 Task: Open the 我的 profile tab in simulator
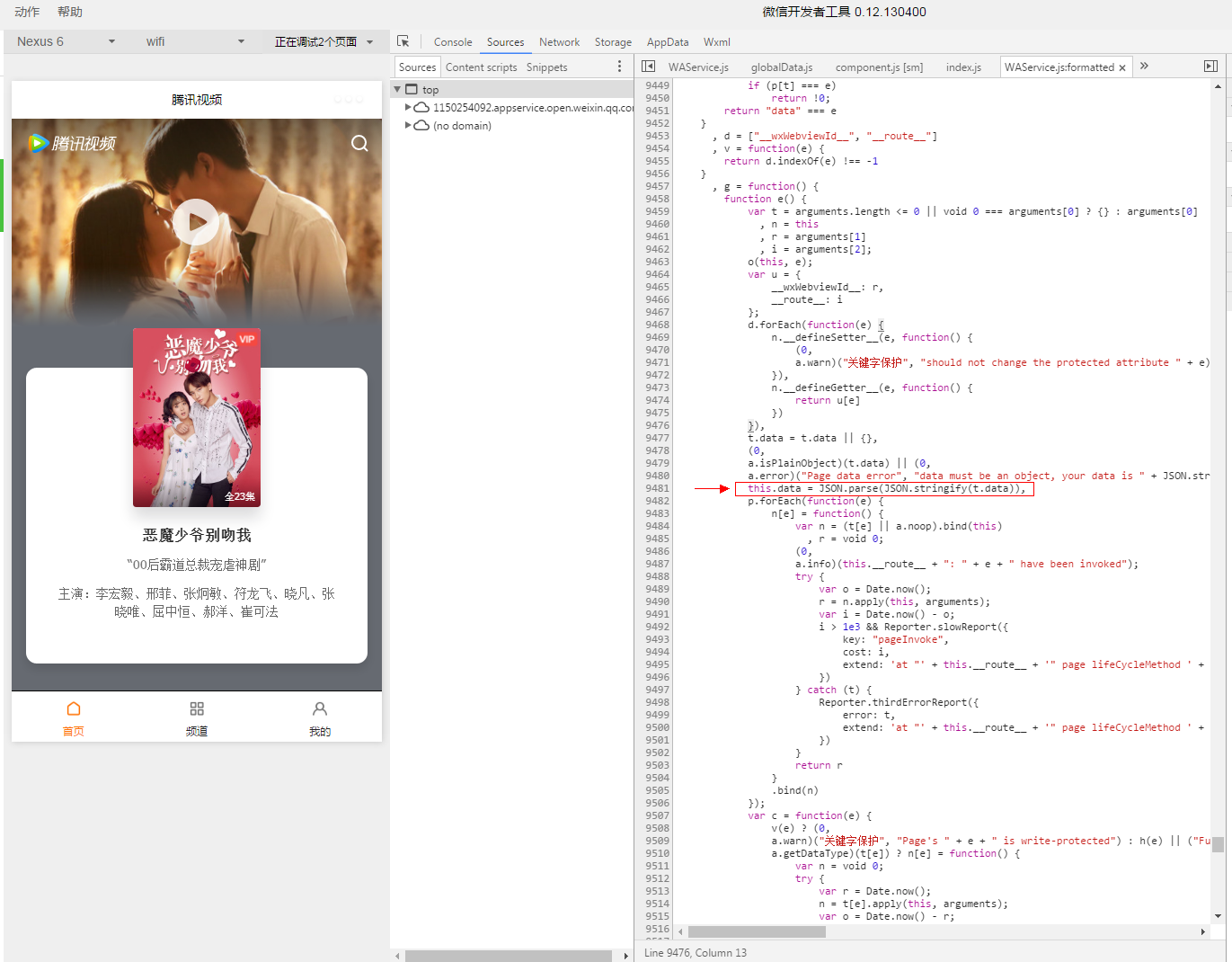320,718
